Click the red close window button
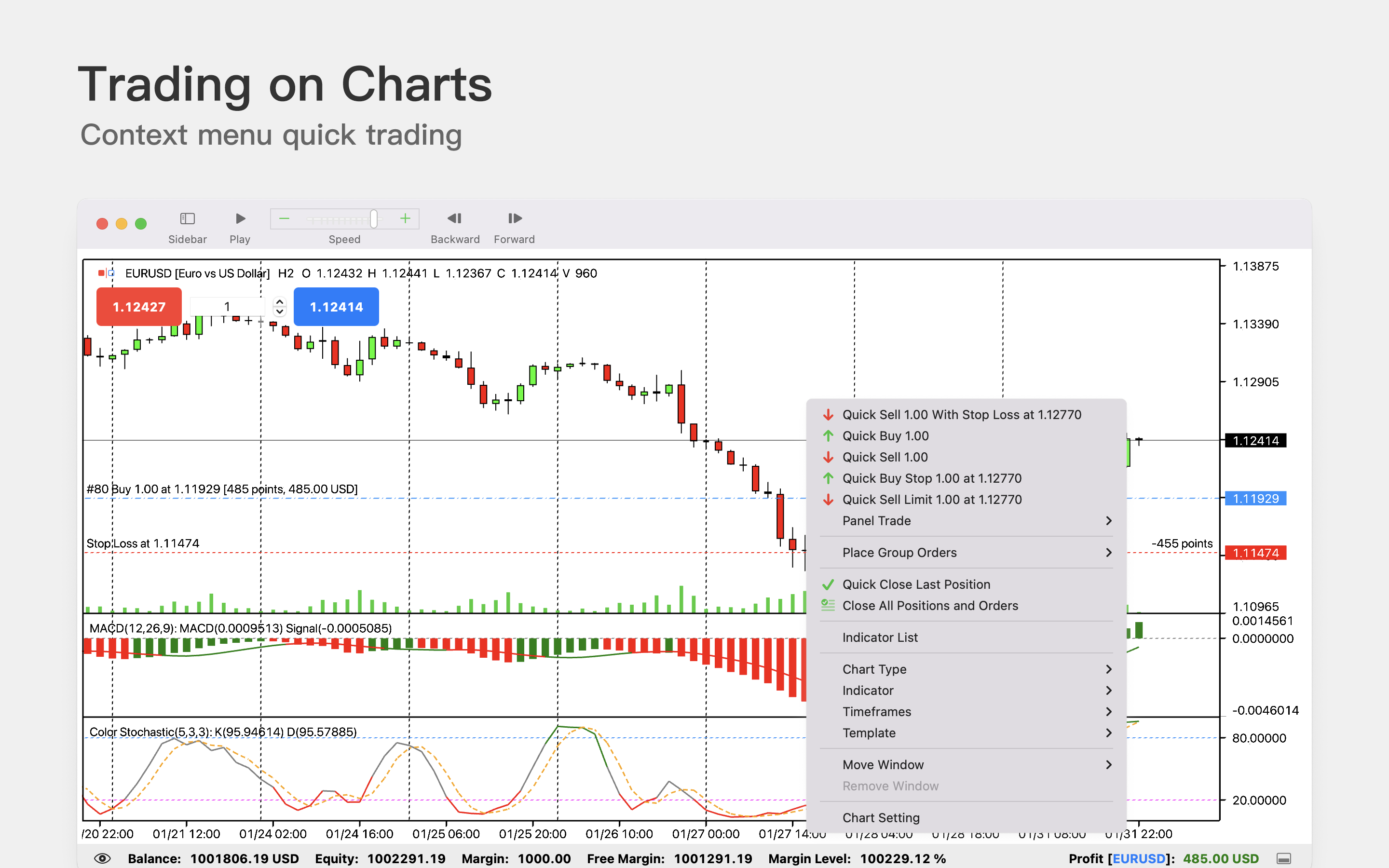 (102, 224)
